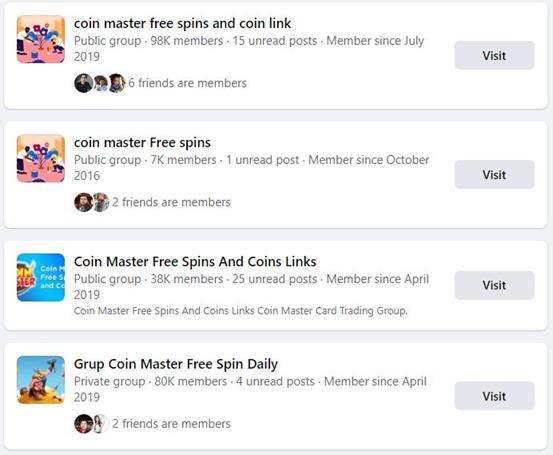553x455 pixels.
Task: Open 'Coin Master Free Spins And Coins Links' blue thumbnail
Action: 41,278
